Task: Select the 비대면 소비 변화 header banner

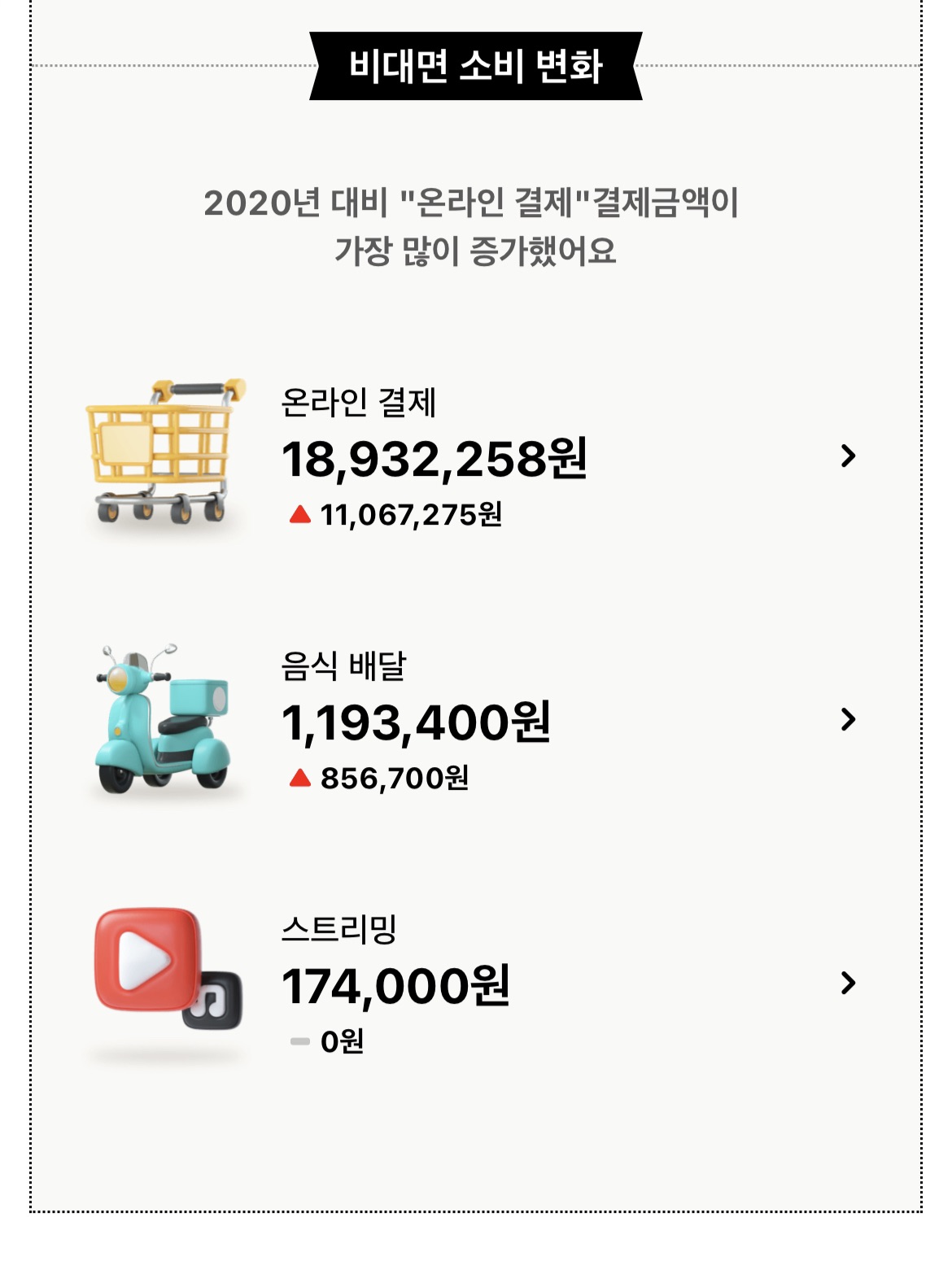Action: (476, 66)
